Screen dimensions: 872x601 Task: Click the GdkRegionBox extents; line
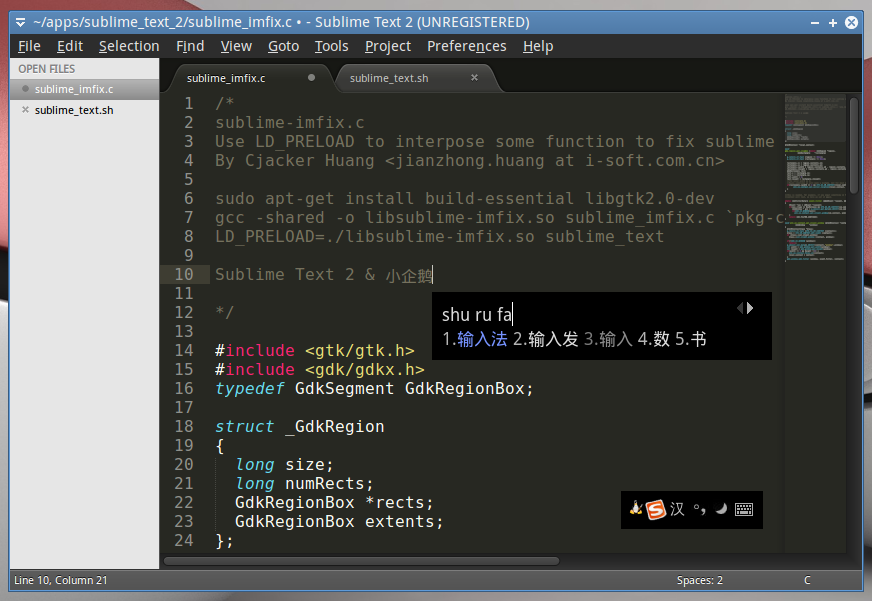[x=339, y=521]
